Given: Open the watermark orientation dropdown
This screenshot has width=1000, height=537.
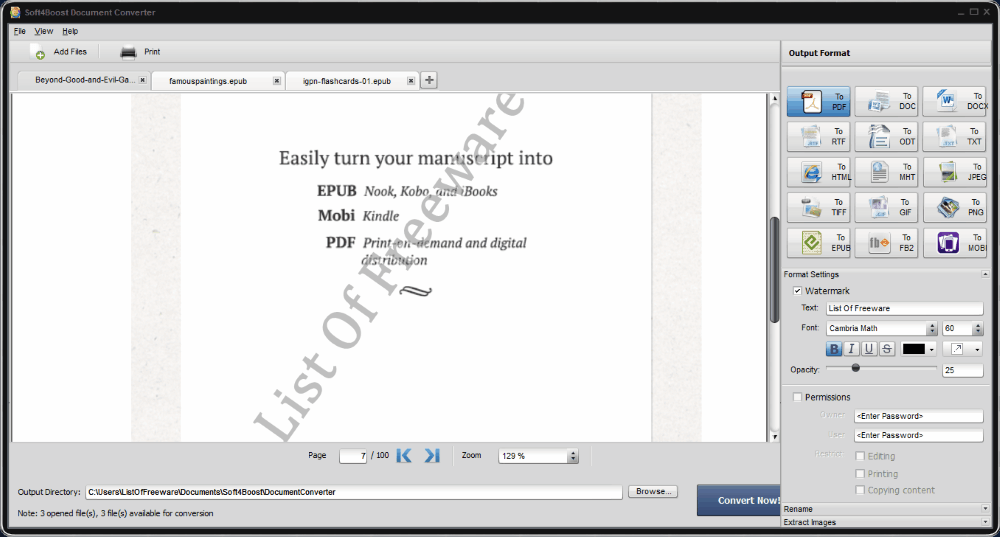Looking at the screenshot, I should (x=977, y=349).
